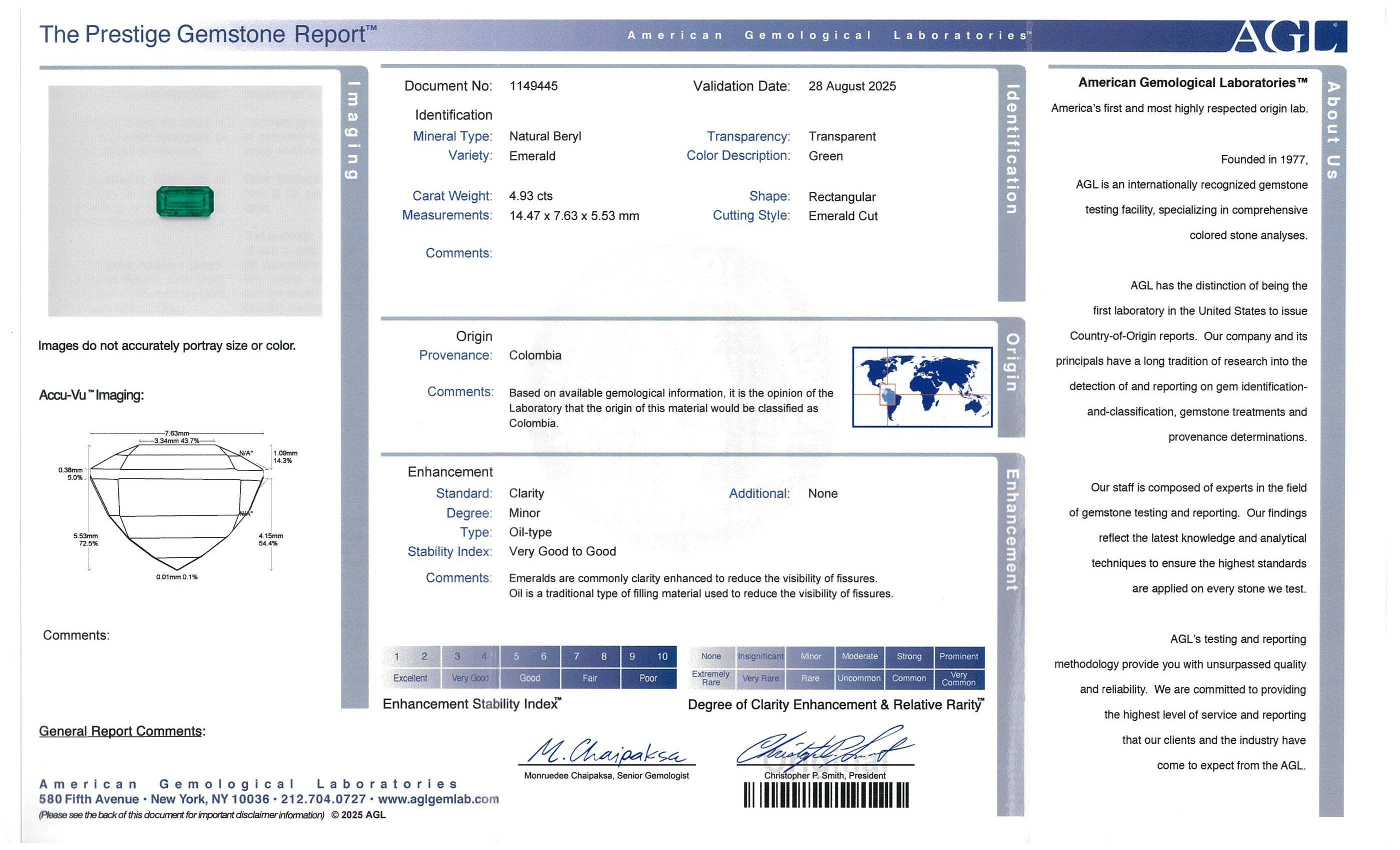Click the document number 1149445
Screen dimensions: 1400x850
(533, 86)
